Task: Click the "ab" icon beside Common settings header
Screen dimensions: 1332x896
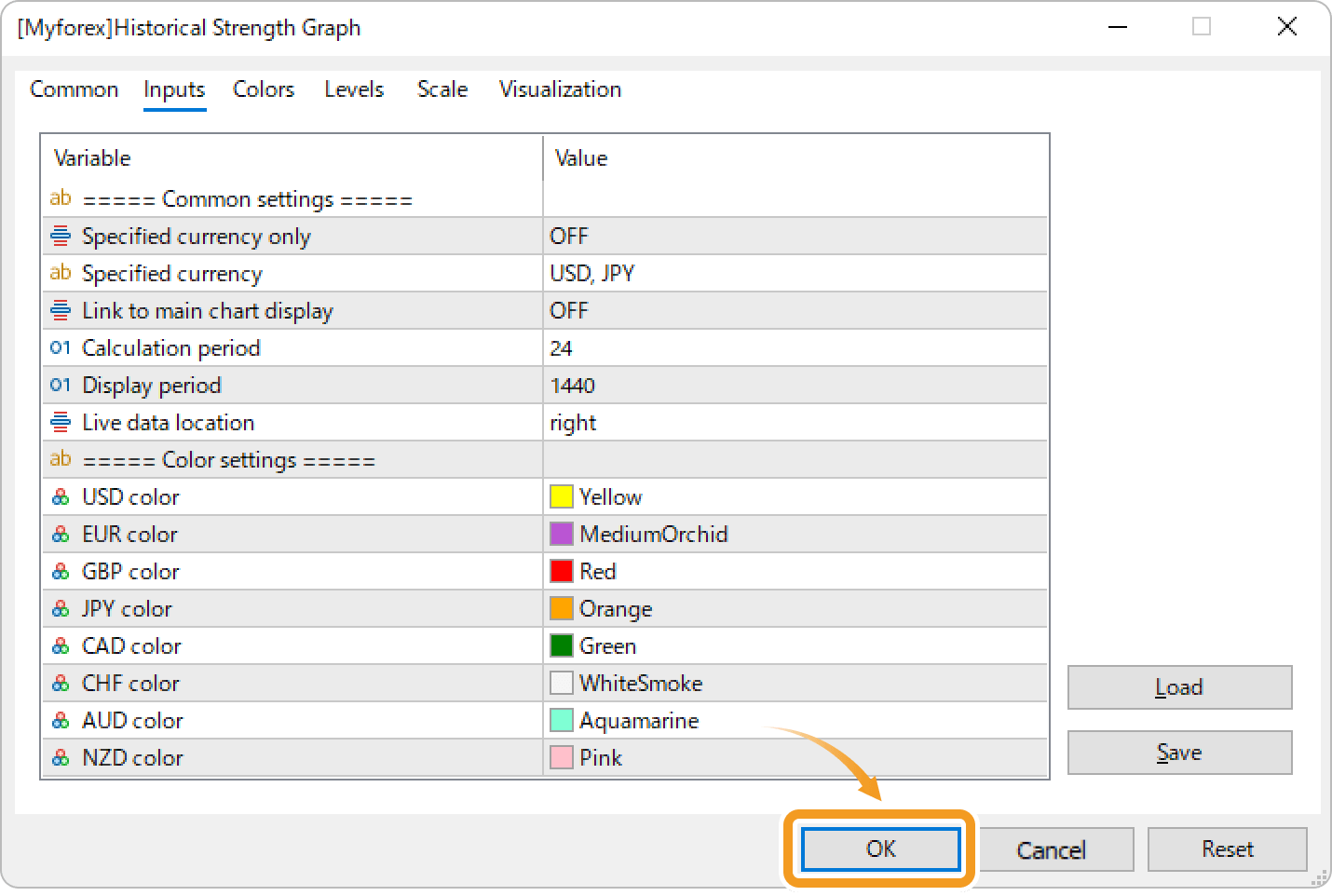Action: coord(61,198)
